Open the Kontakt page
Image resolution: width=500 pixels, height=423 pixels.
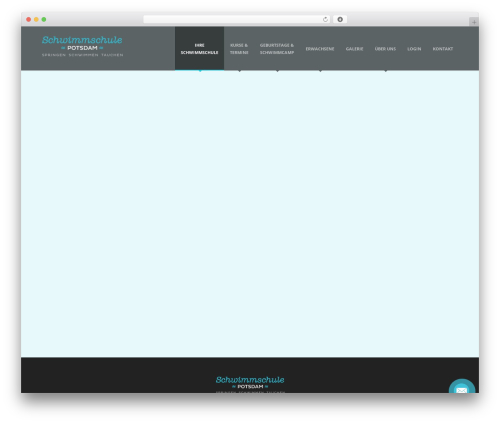pos(443,49)
